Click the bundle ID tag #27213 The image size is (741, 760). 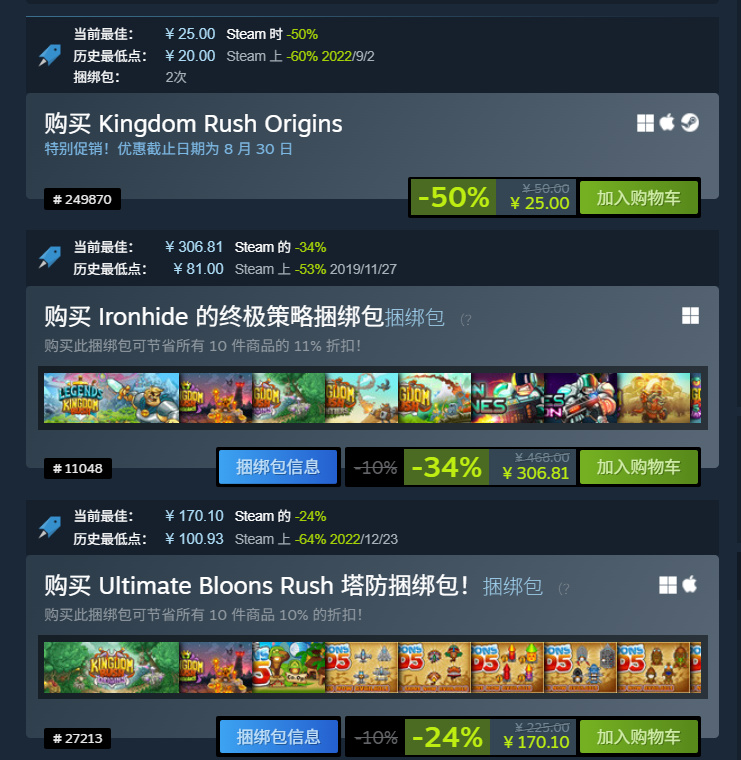click(x=78, y=739)
